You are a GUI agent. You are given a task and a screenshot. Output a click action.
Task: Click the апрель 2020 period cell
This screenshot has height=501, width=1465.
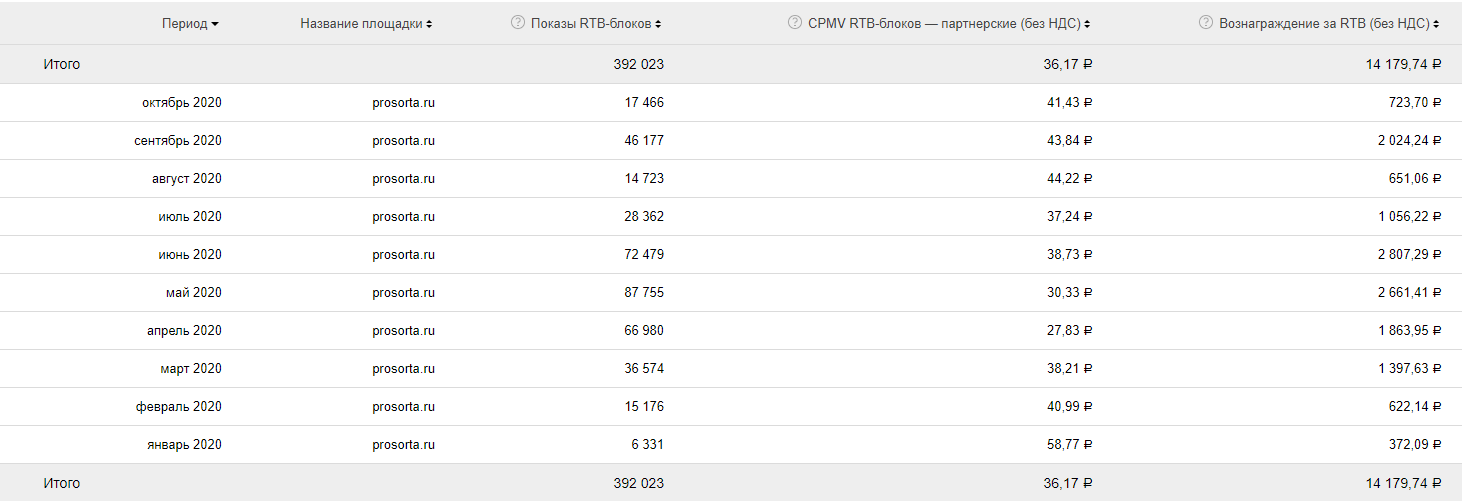point(183,330)
